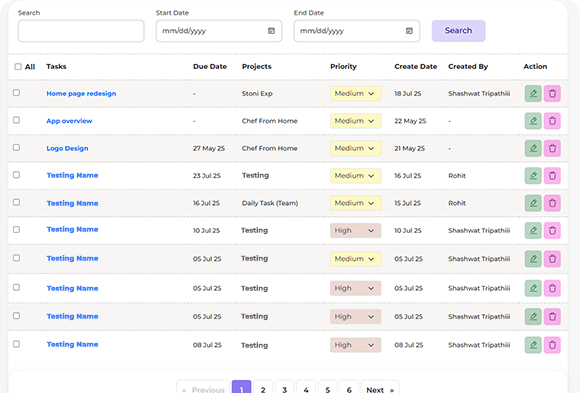Tick the Logo Design row checkbox
Screen dimensions: 580x393
[16, 147]
